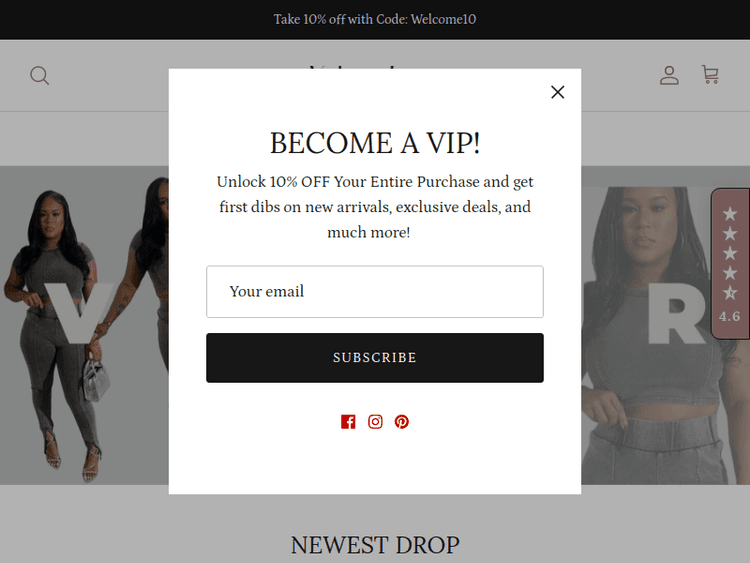Click the NEWEST DROP heading
The image size is (750, 563).
375,545
